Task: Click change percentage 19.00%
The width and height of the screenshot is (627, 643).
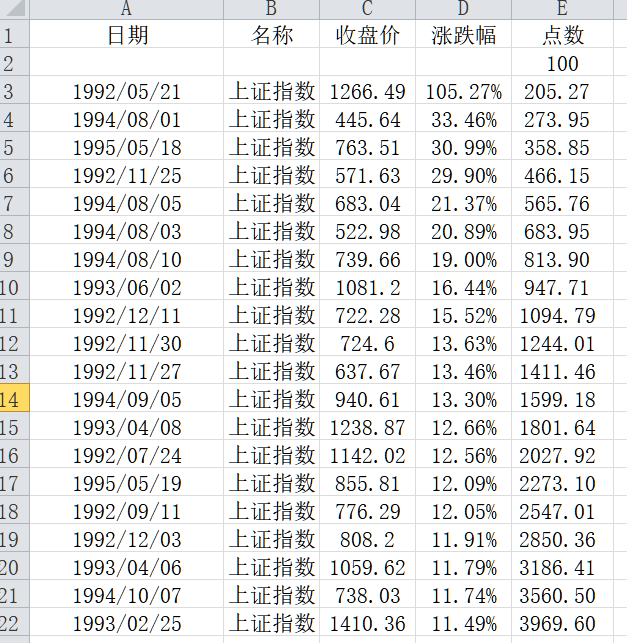Action: click(x=463, y=258)
